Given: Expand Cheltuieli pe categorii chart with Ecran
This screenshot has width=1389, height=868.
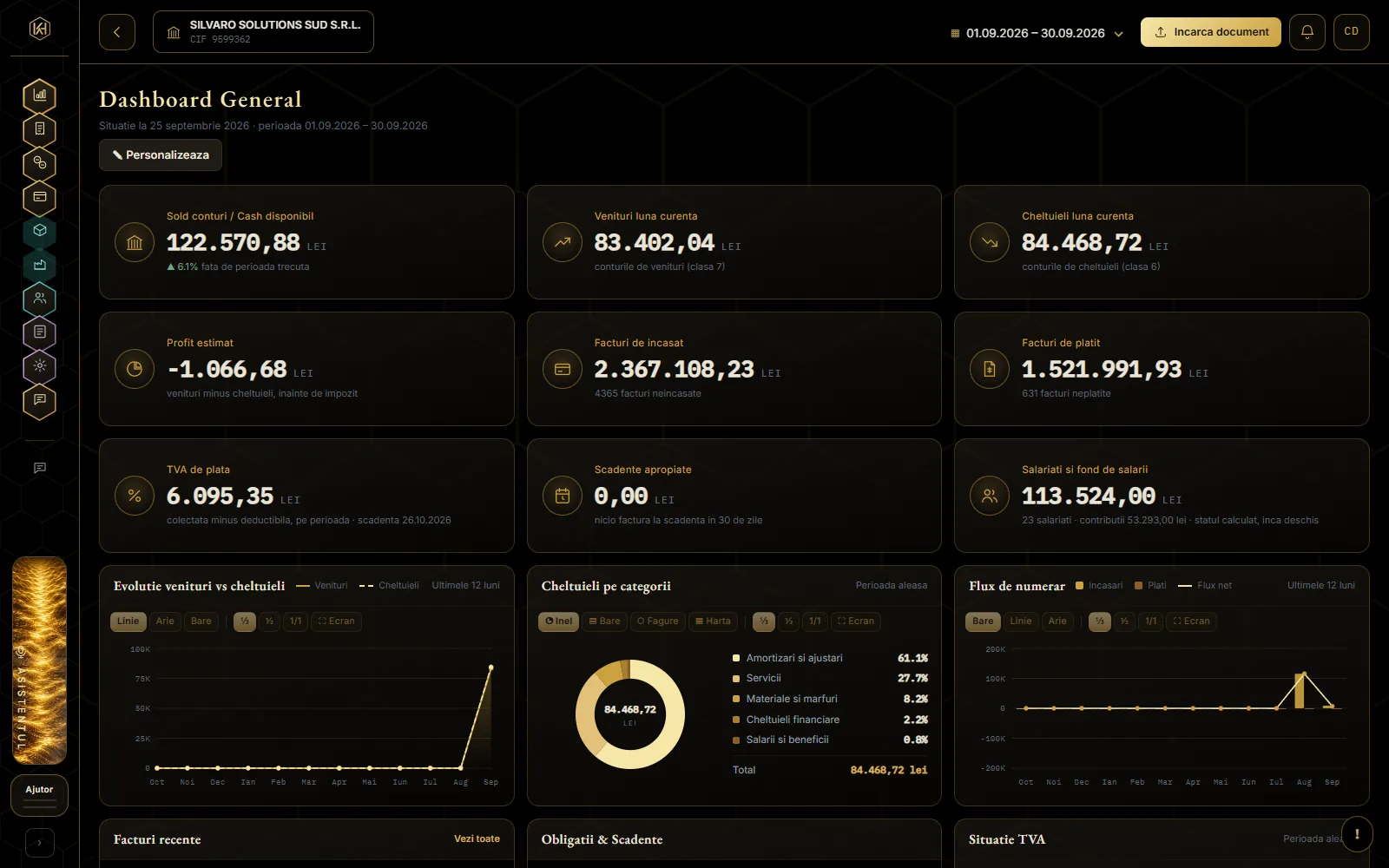Looking at the screenshot, I should [856, 621].
